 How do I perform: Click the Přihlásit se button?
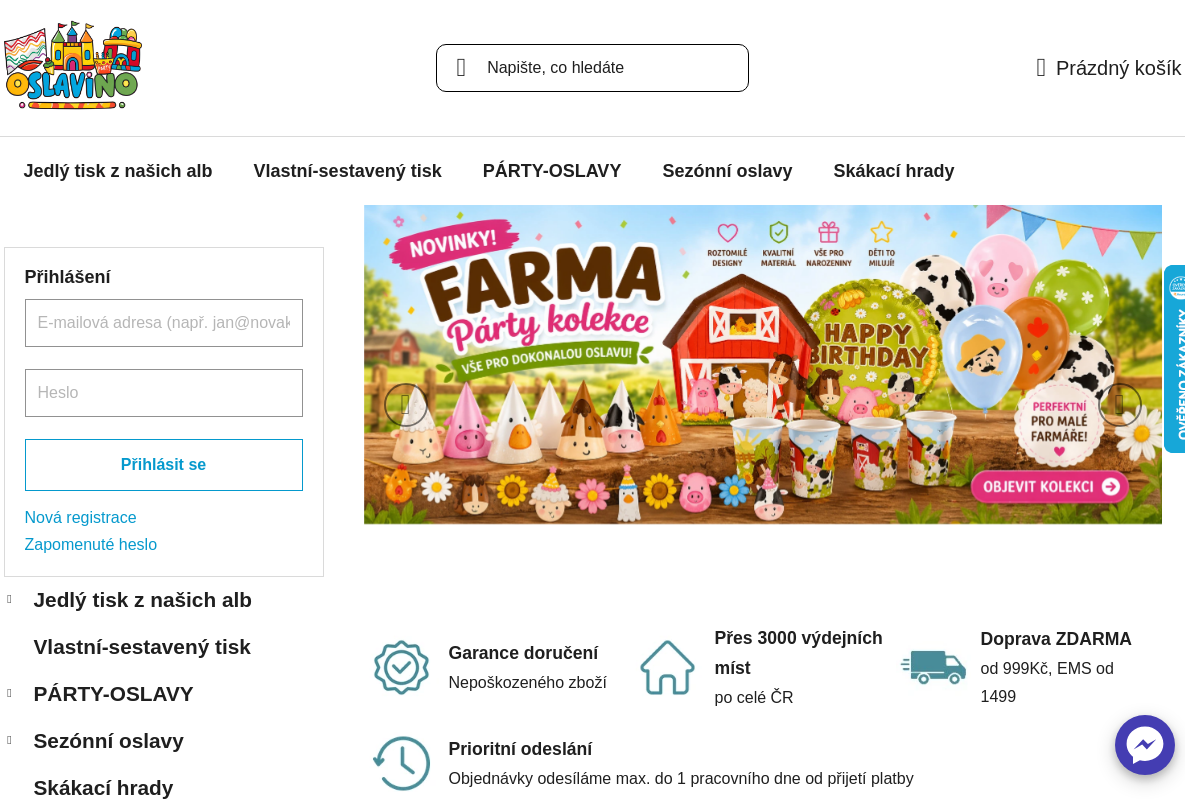coord(164,465)
